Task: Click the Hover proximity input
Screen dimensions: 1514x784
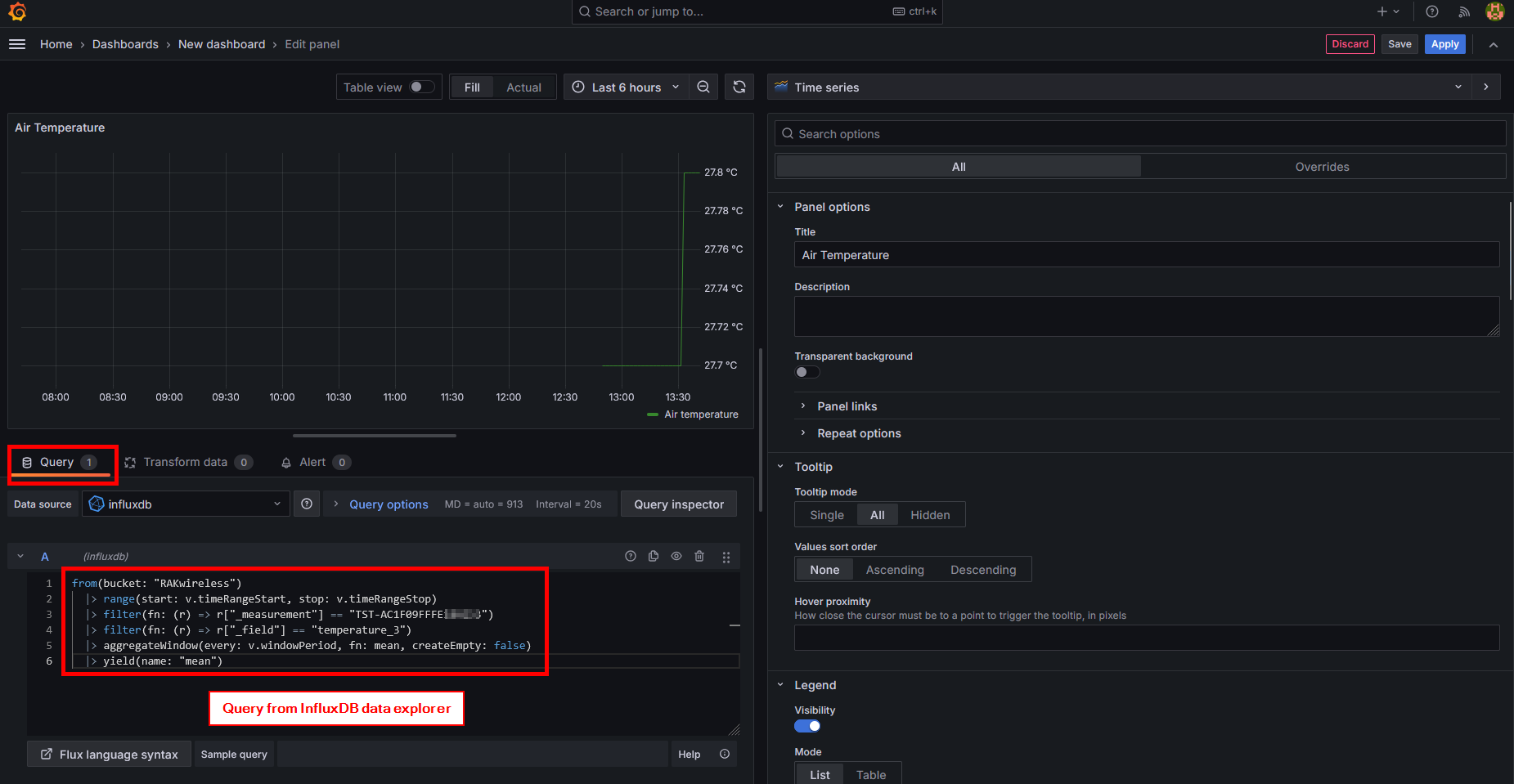Action: point(1147,638)
